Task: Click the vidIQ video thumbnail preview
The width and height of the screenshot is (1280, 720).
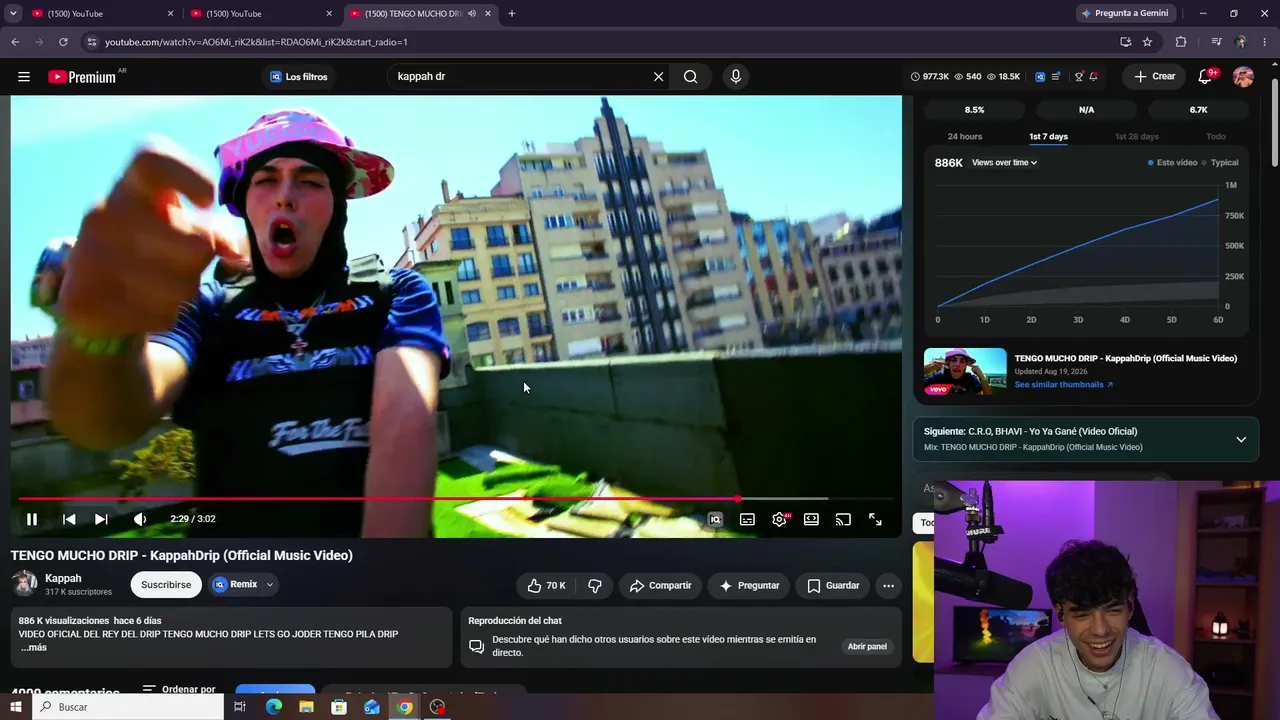Action: pyautogui.click(x=965, y=372)
